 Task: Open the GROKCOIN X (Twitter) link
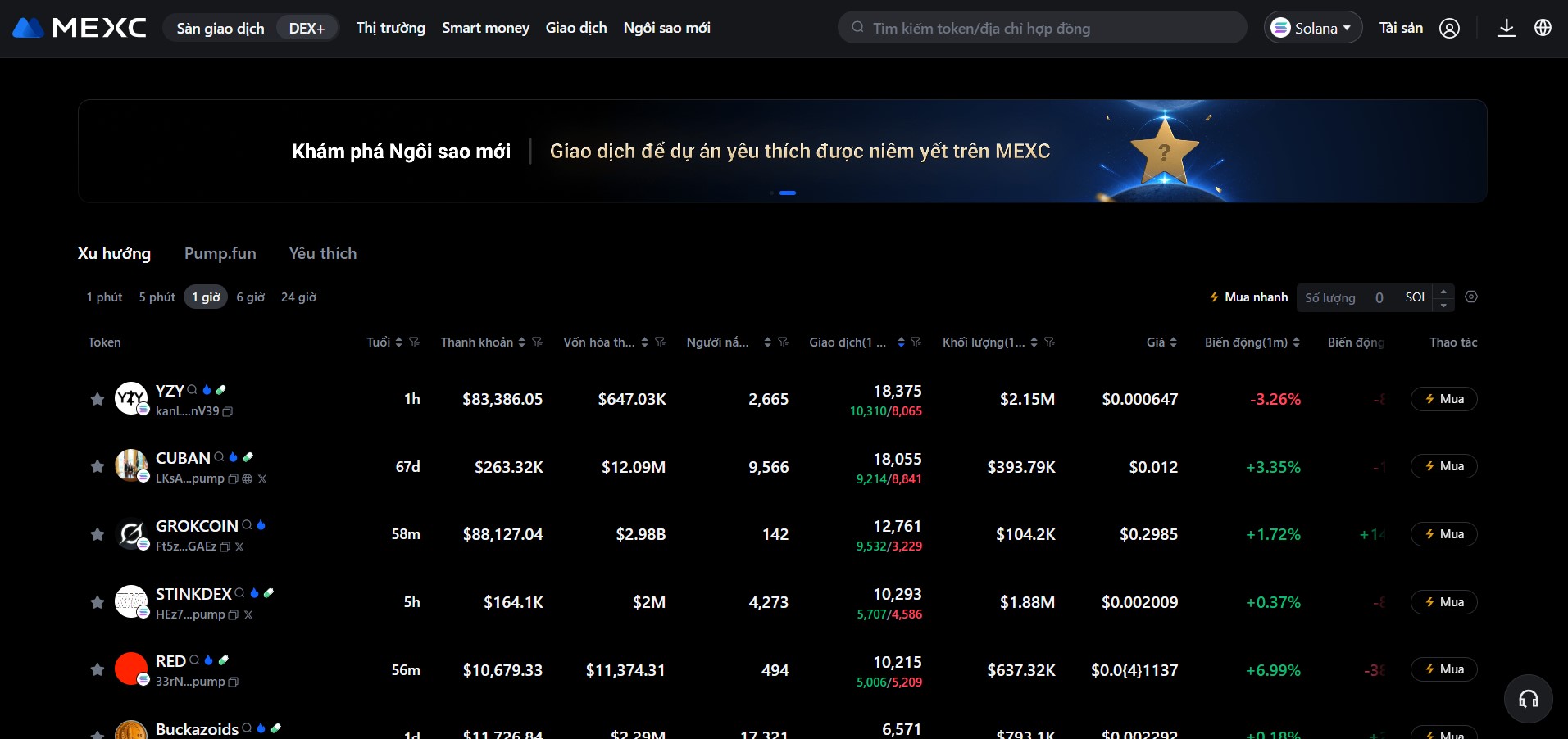point(239,546)
